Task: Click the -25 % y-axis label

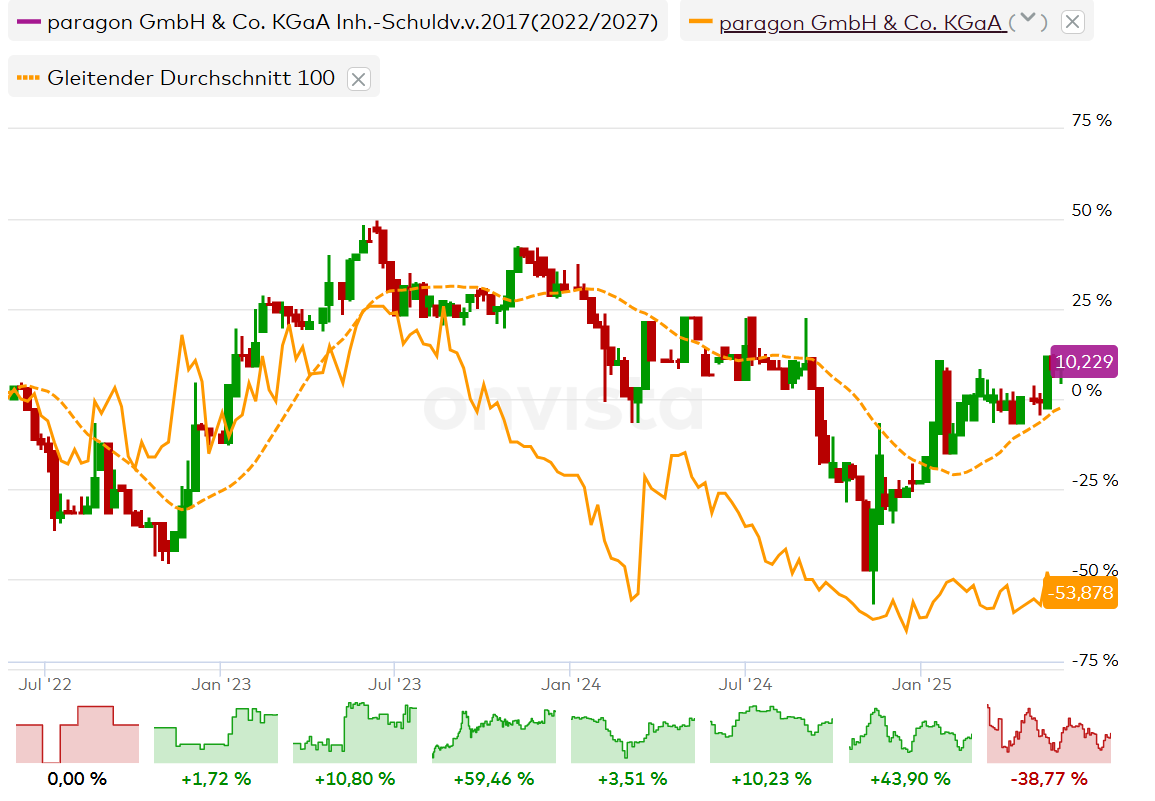Action: coord(1095,480)
